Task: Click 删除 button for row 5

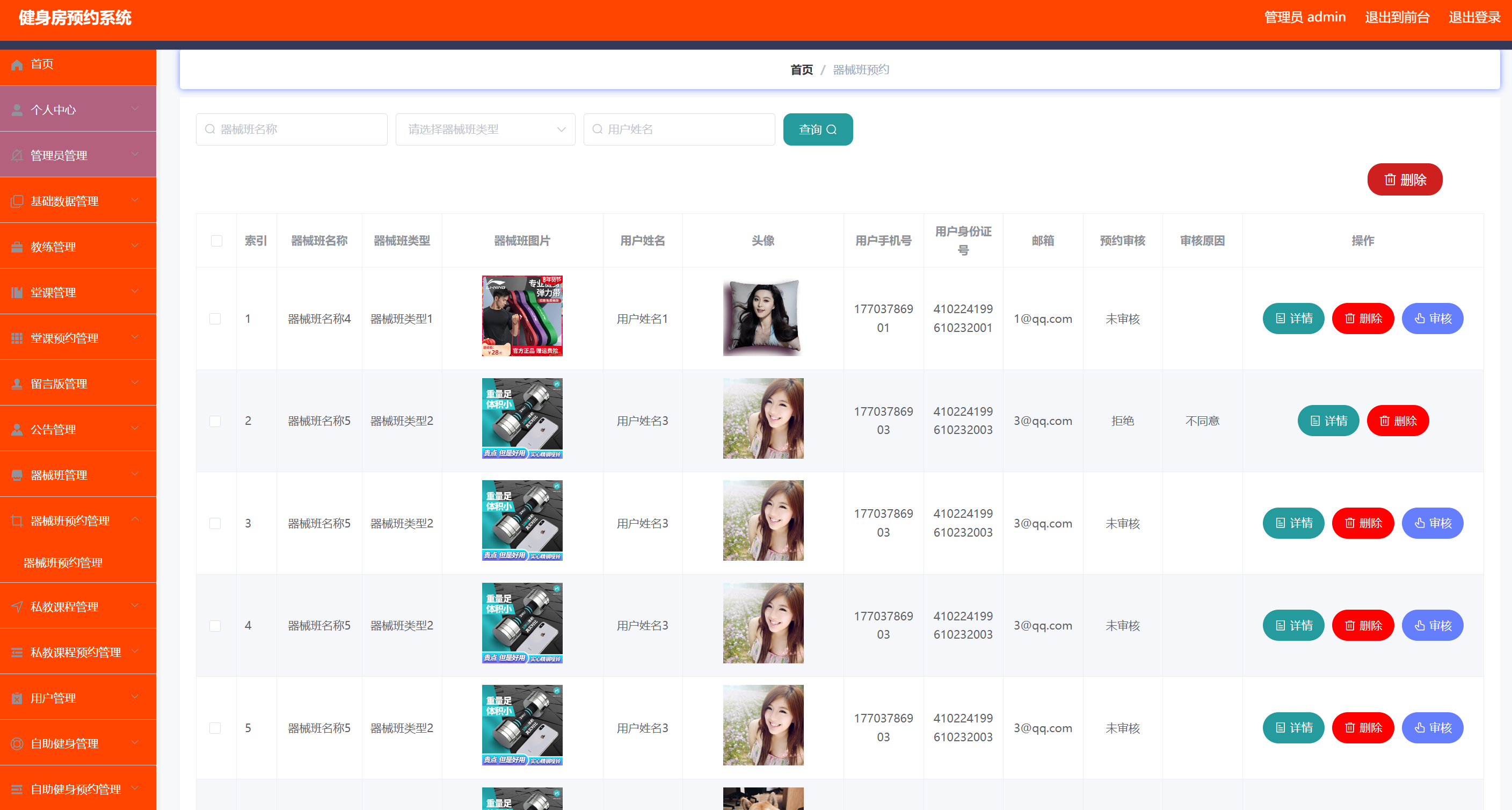Action: pos(1362,728)
